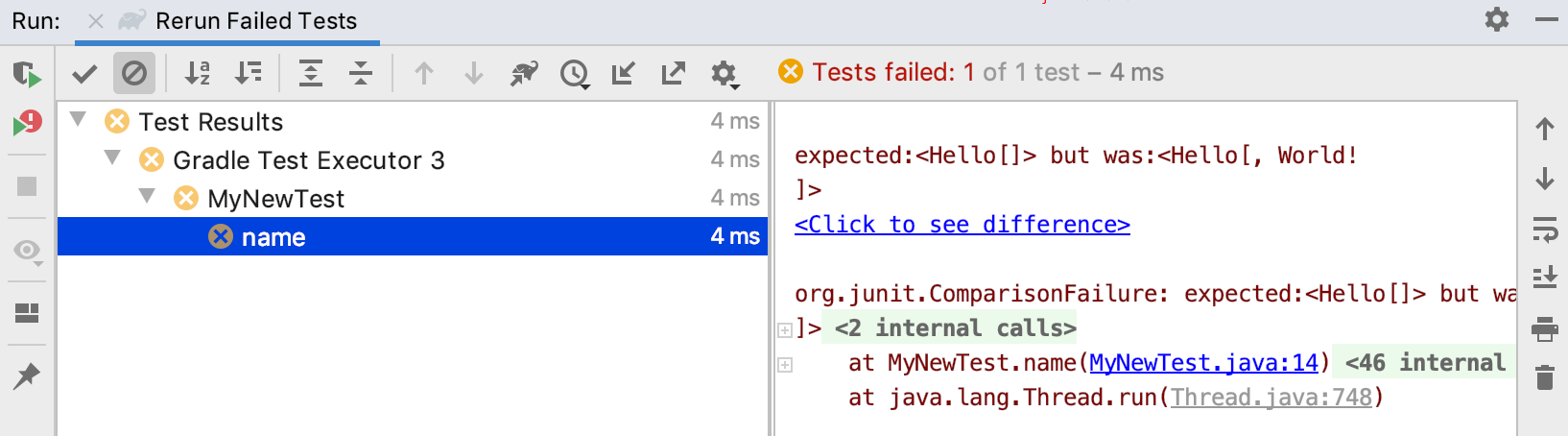Toggle soft-wrap in console output

(1545, 229)
